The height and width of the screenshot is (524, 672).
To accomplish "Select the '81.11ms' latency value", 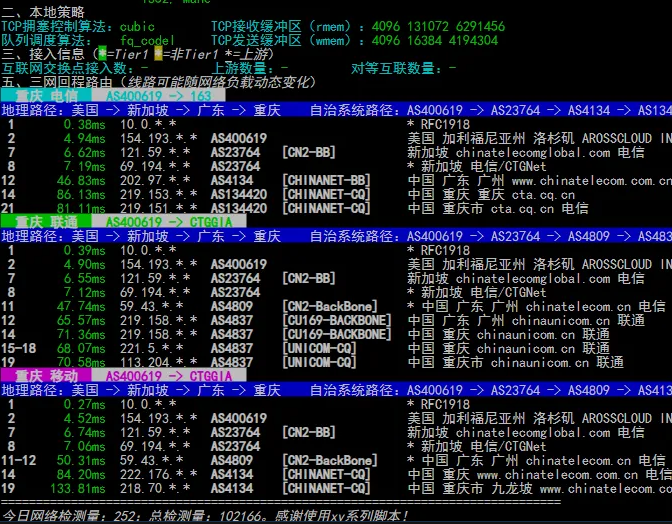I will tap(81, 209).
